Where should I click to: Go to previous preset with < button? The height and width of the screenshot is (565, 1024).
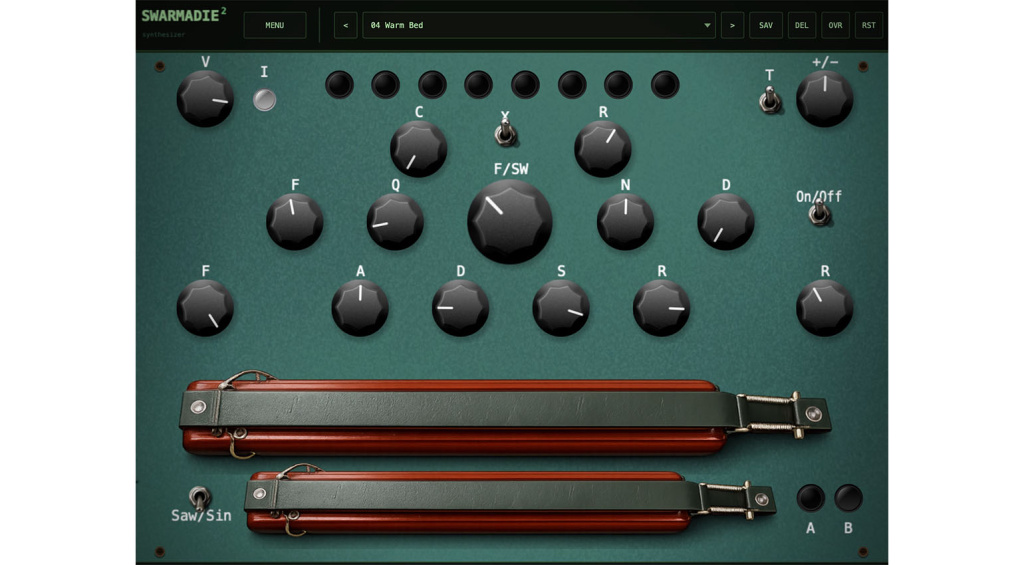pyautogui.click(x=345, y=25)
